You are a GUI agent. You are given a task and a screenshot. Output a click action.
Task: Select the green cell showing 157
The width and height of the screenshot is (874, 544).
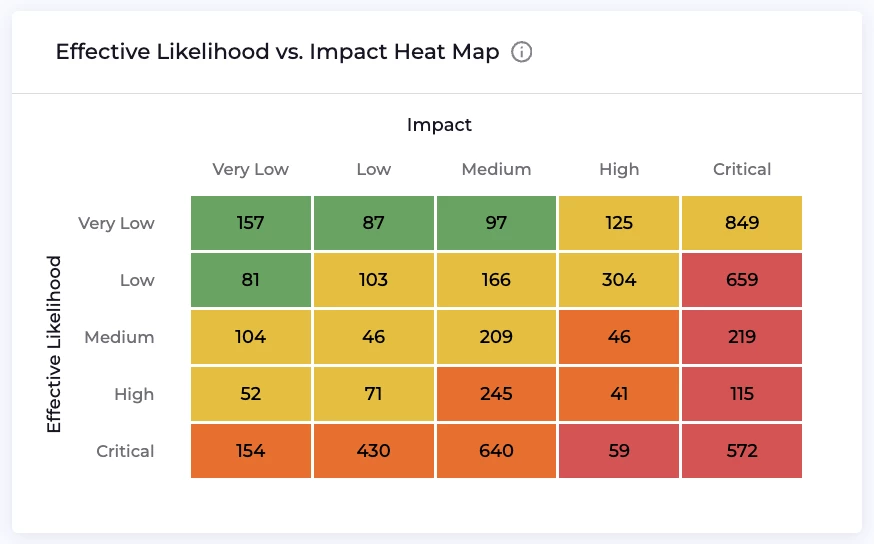251,223
